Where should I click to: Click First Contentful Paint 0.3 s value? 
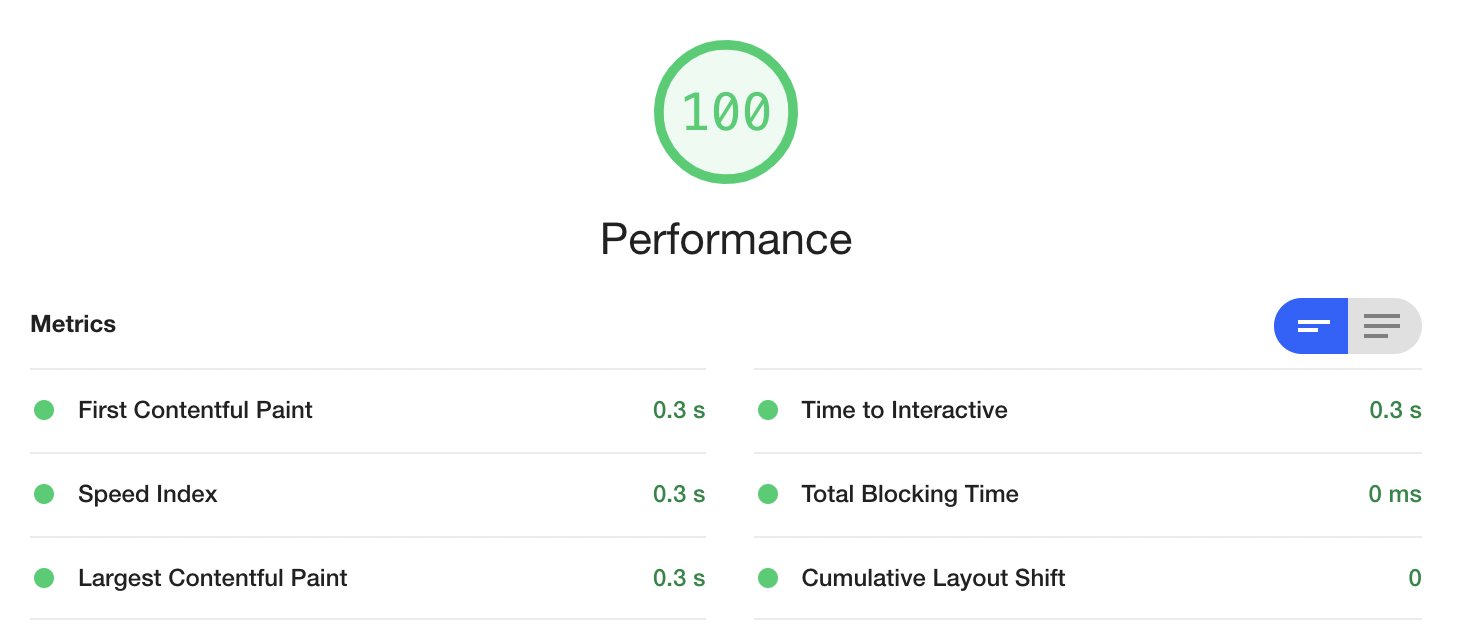[x=679, y=410]
